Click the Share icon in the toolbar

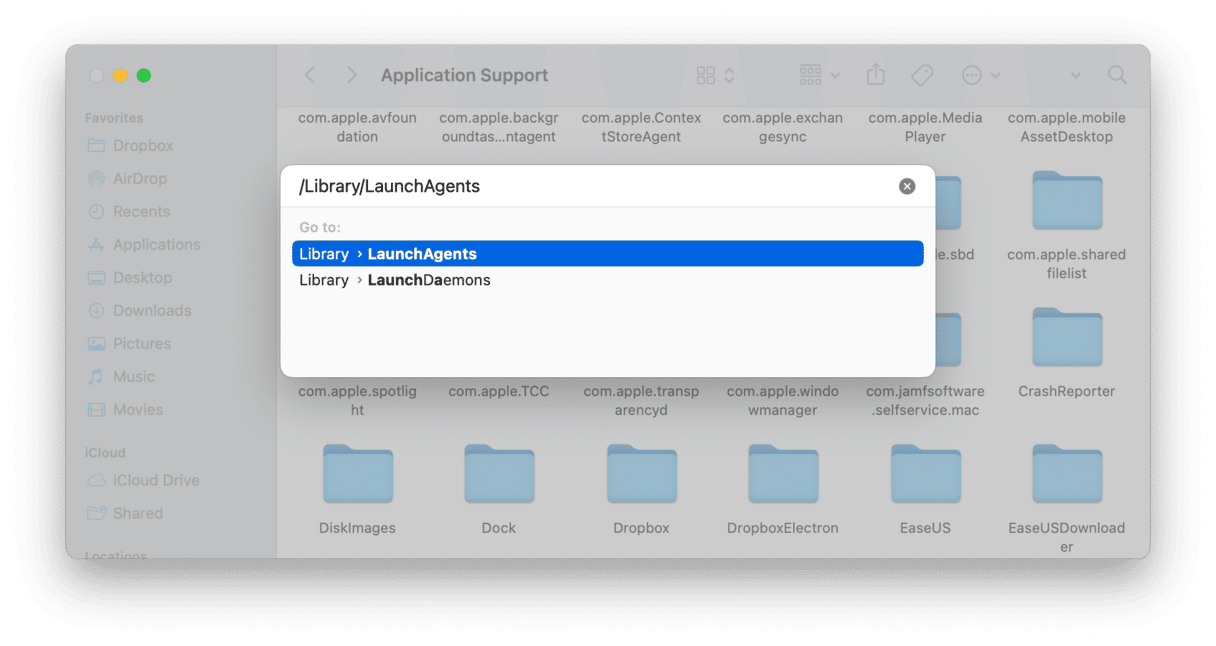click(x=874, y=75)
